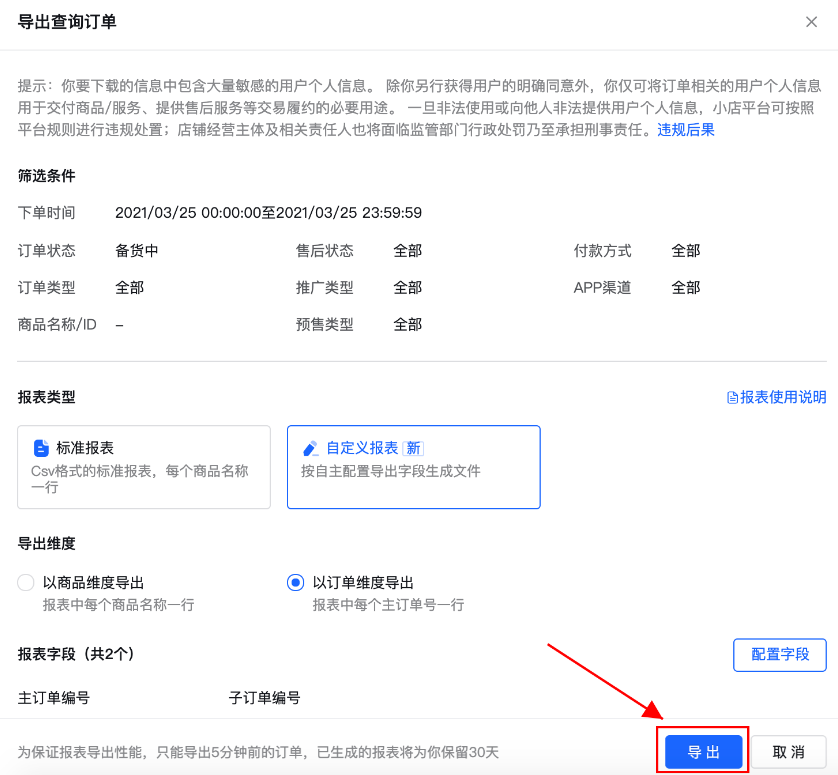Click the 商品名称/ID label

(57, 324)
